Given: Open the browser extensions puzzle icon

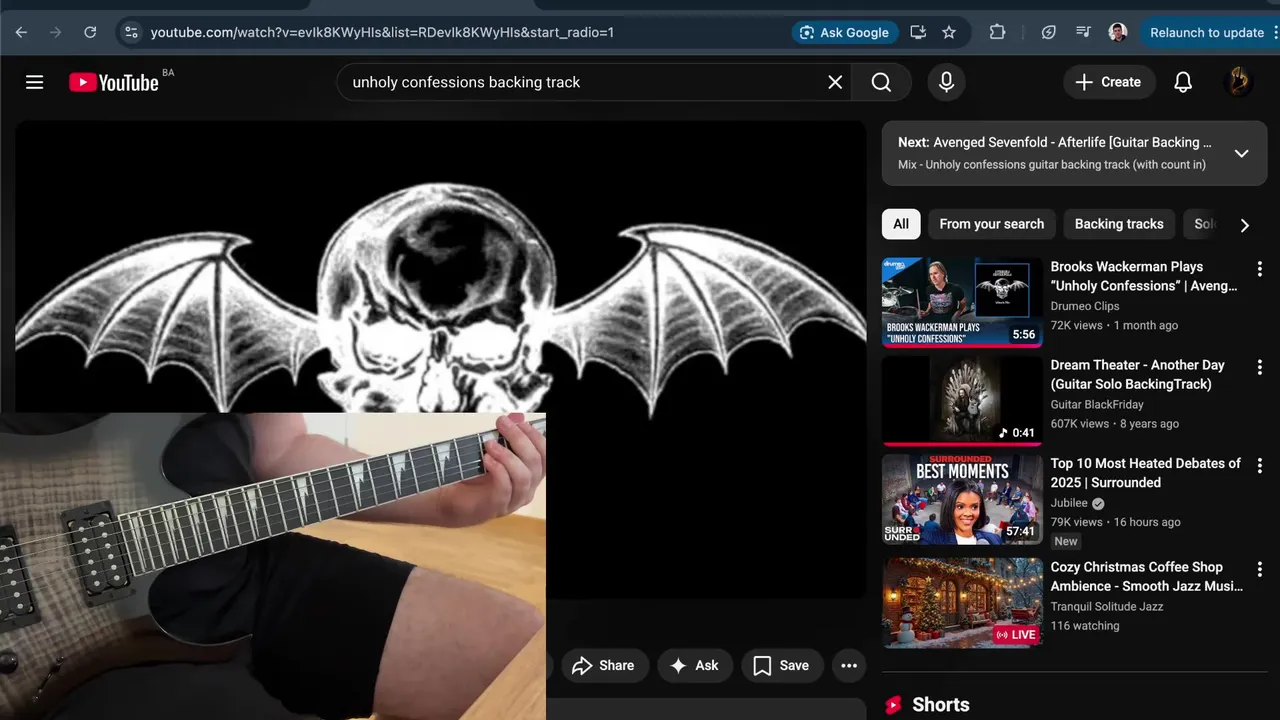Looking at the screenshot, I should (997, 32).
